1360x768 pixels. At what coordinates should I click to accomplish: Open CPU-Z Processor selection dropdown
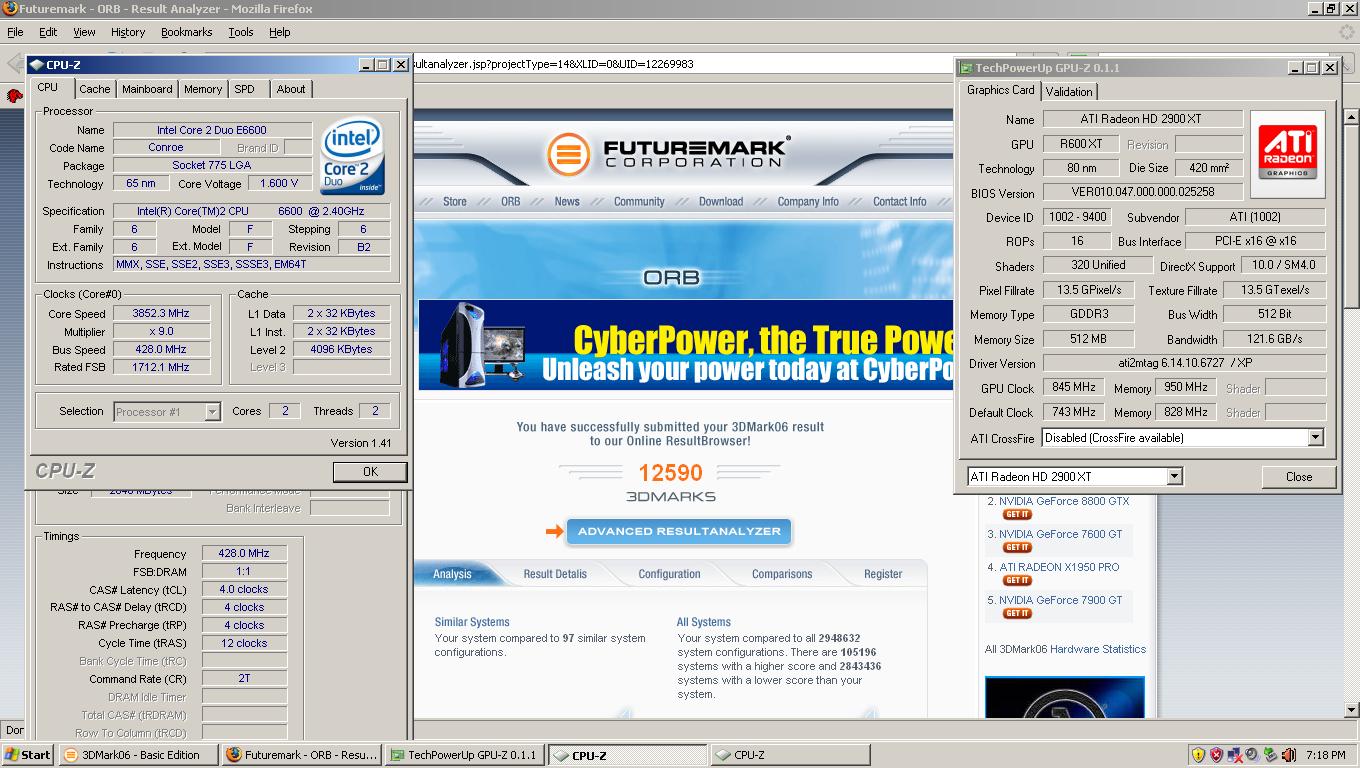click(212, 411)
